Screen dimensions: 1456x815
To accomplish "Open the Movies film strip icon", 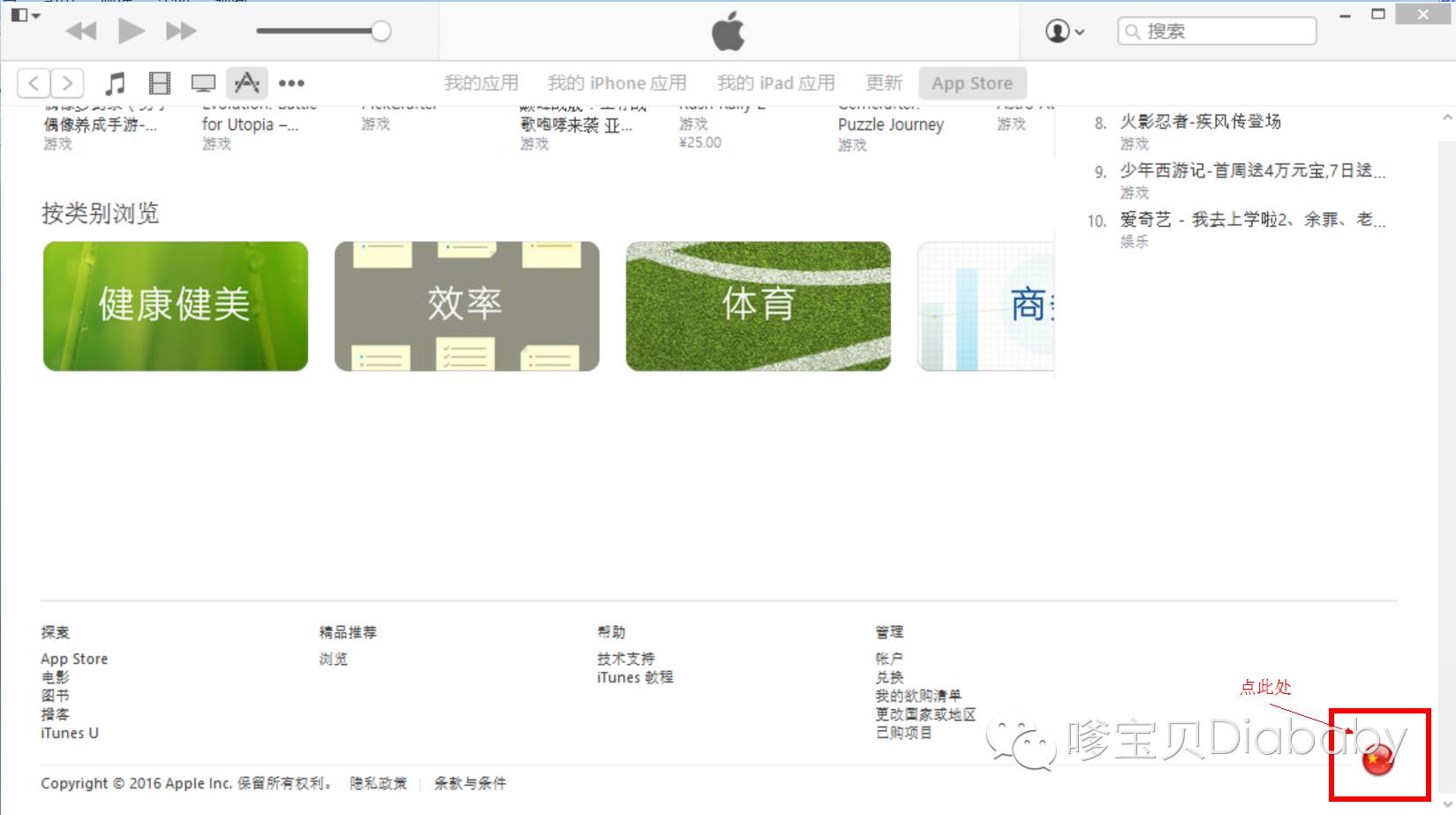I will 160,83.
